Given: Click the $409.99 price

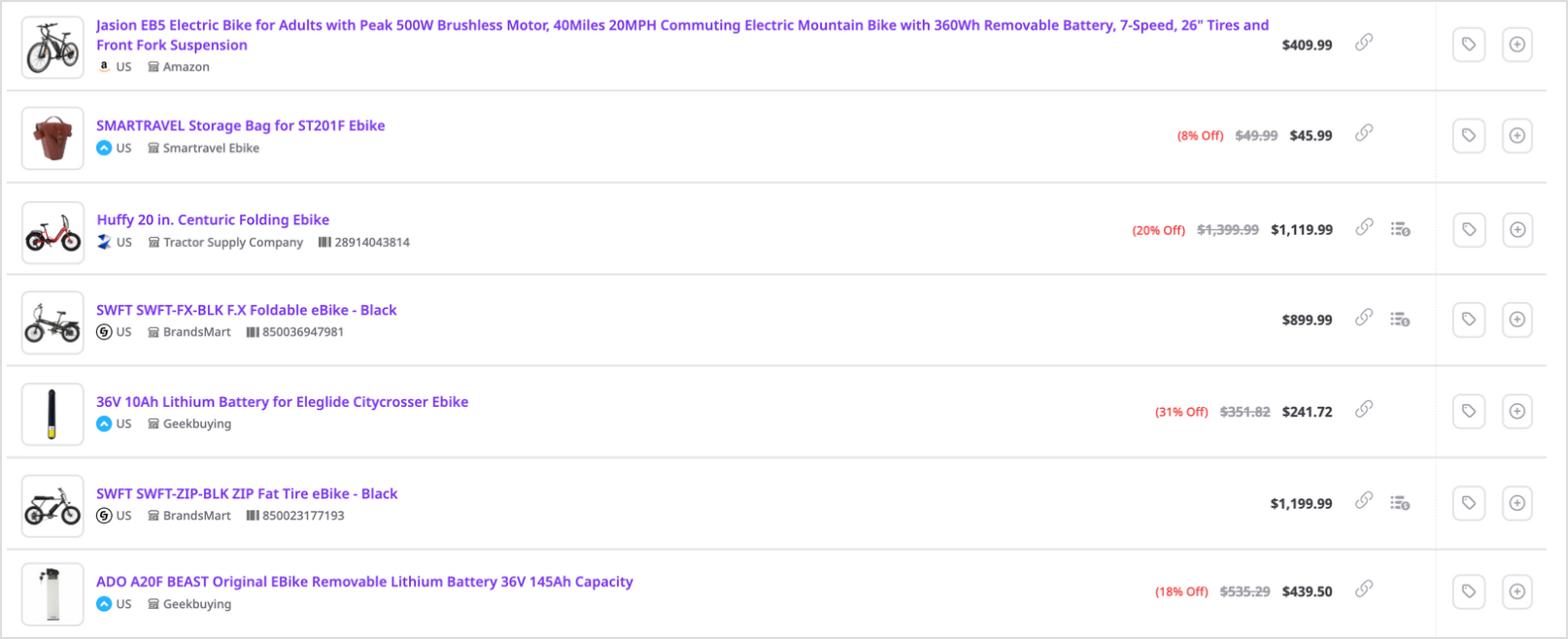Looking at the screenshot, I should [x=1307, y=45].
